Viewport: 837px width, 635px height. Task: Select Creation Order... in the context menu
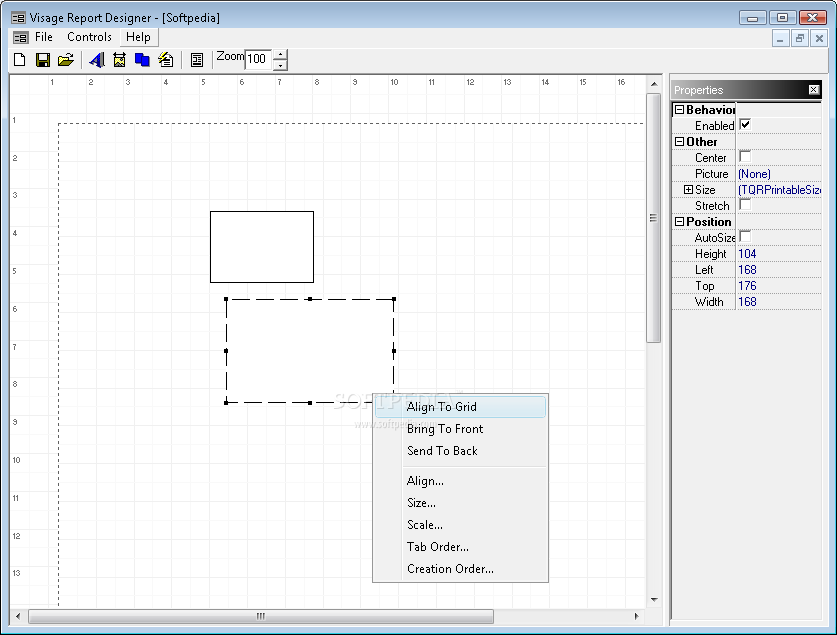tap(460, 568)
